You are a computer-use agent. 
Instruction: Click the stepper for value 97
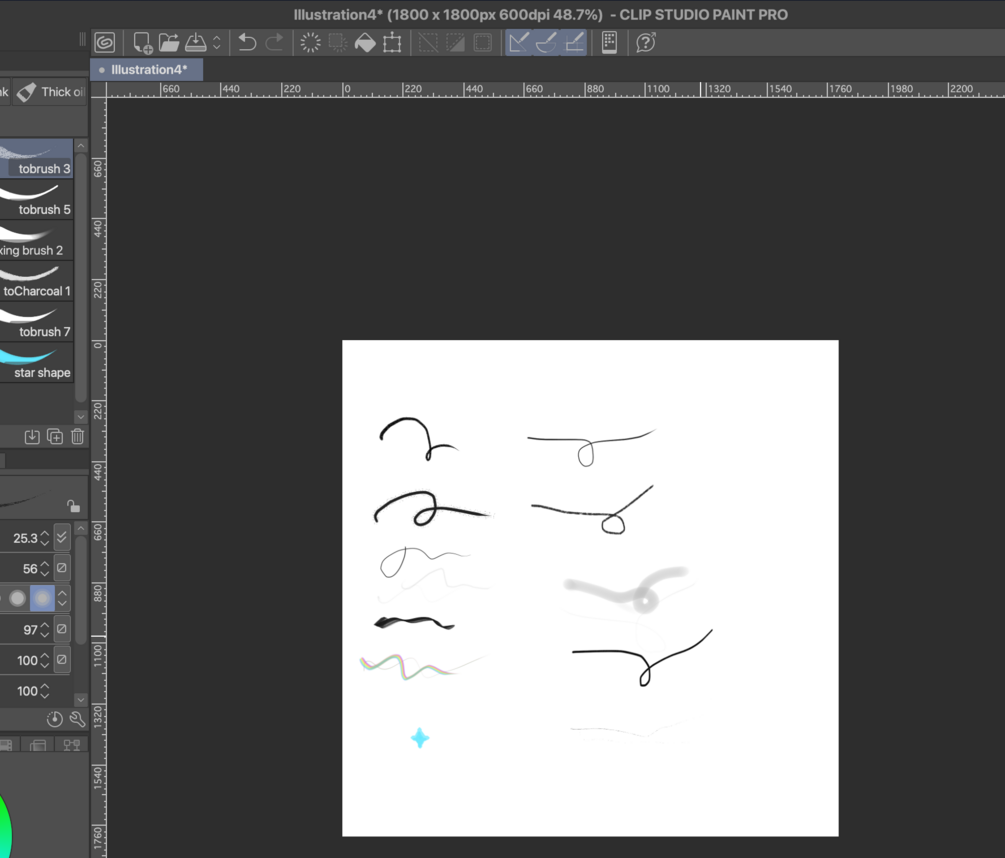[44, 630]
